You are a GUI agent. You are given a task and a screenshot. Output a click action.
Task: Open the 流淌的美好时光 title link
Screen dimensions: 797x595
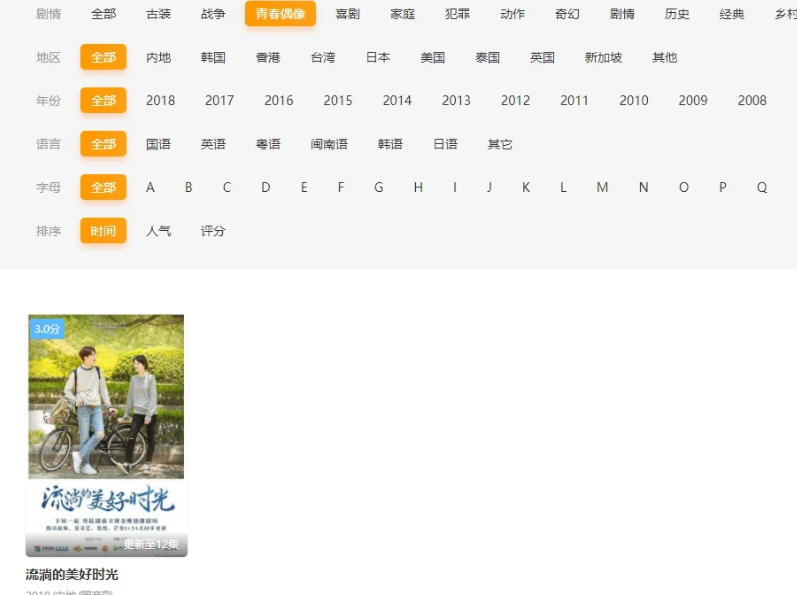pos(72,575)
